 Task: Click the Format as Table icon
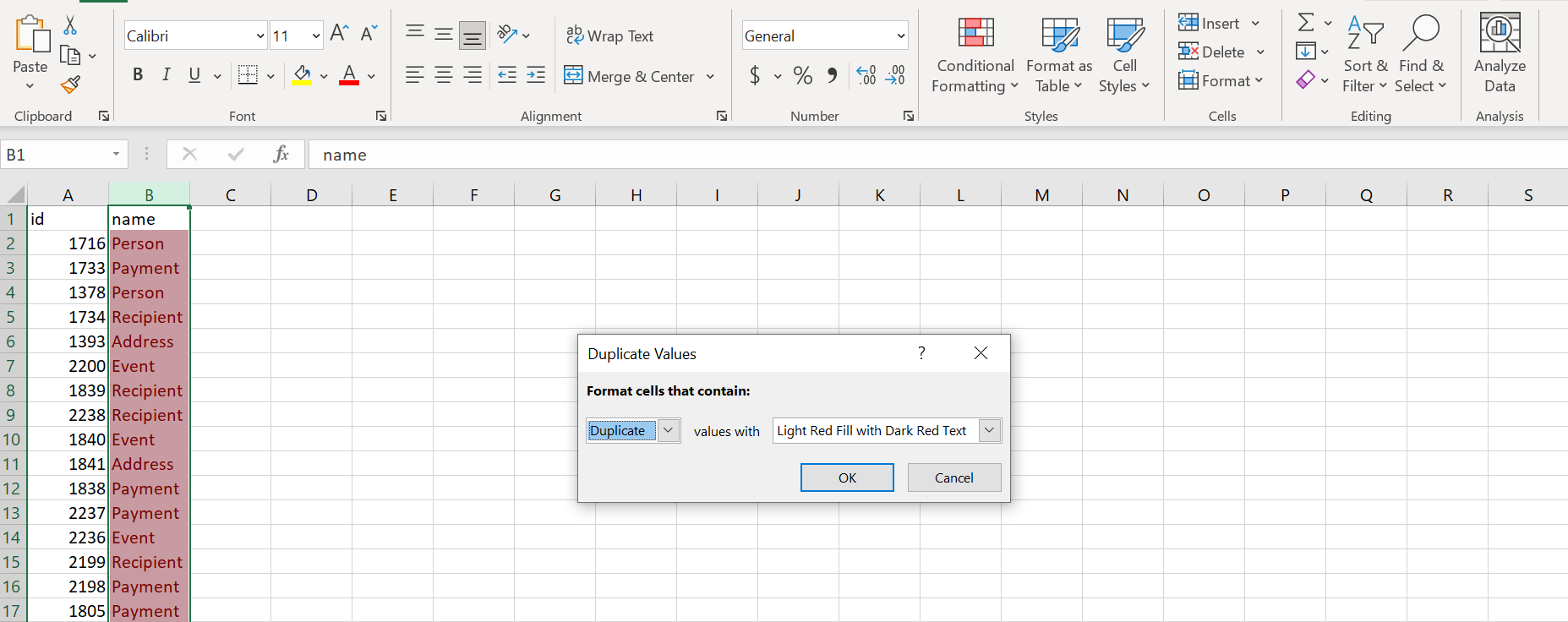(x=1059, y=55)
